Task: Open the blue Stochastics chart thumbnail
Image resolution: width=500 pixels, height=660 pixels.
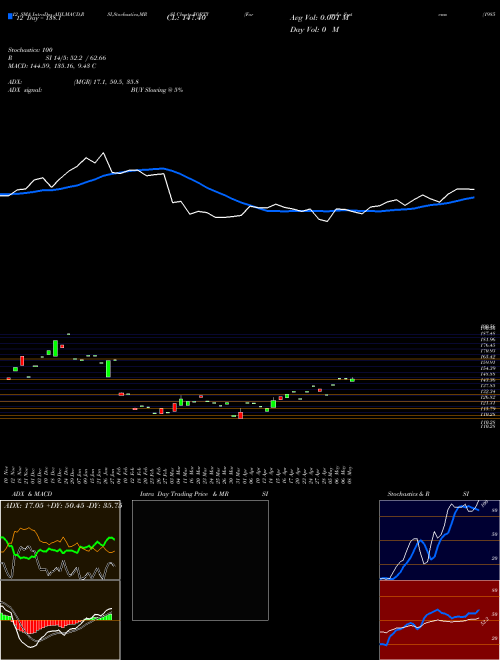Action: (x=439, y=540)
